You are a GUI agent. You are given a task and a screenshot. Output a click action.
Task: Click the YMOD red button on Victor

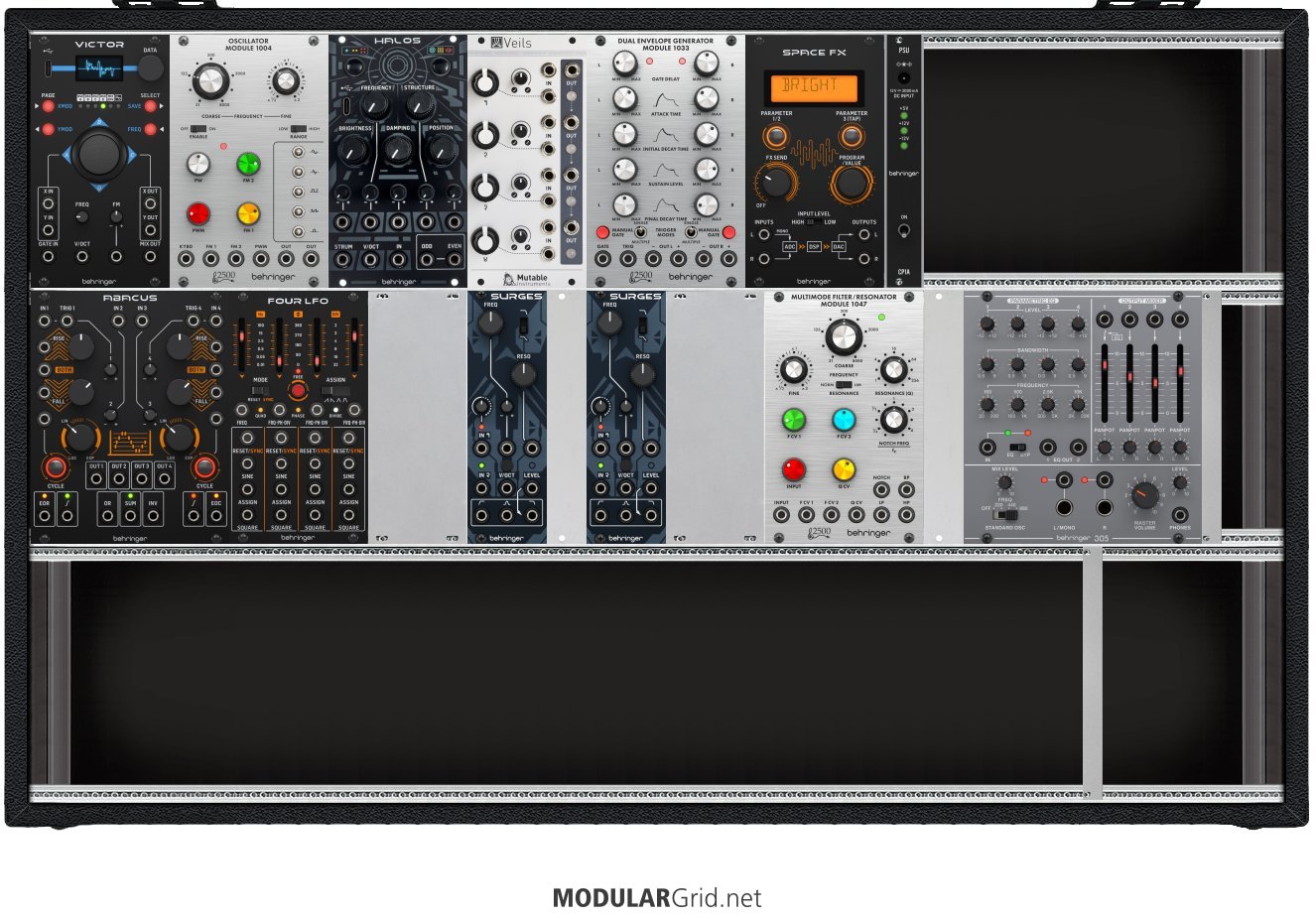point(48,129)
